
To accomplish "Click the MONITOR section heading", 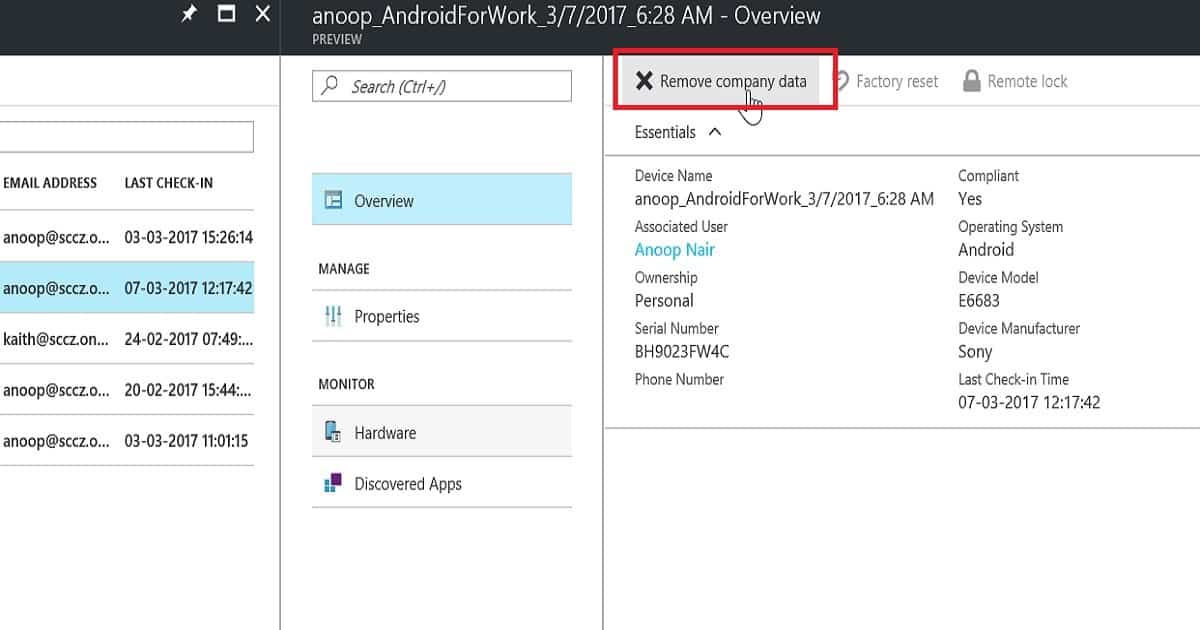I will tap(346, 384).
